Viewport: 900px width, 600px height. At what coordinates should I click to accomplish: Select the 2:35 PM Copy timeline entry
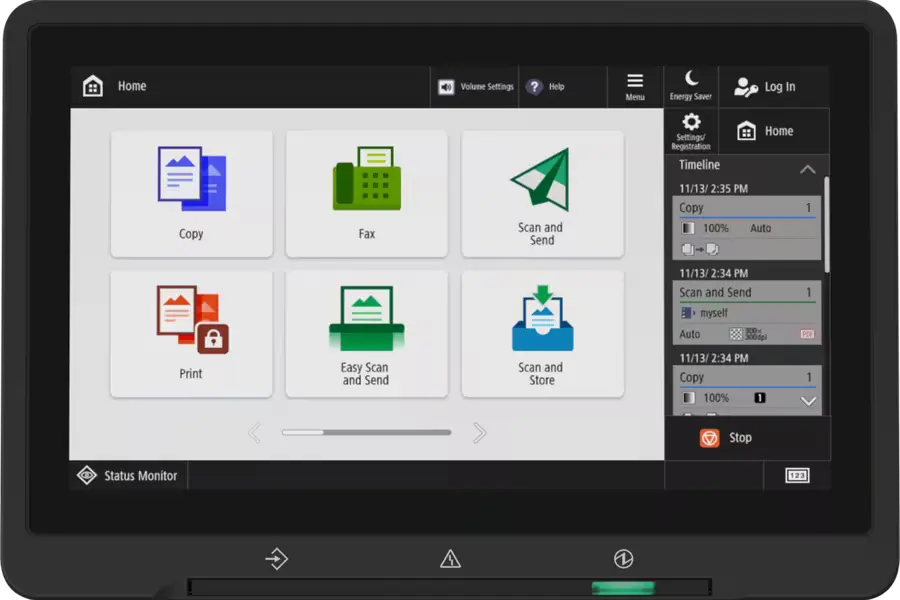[x=746, y=227]
